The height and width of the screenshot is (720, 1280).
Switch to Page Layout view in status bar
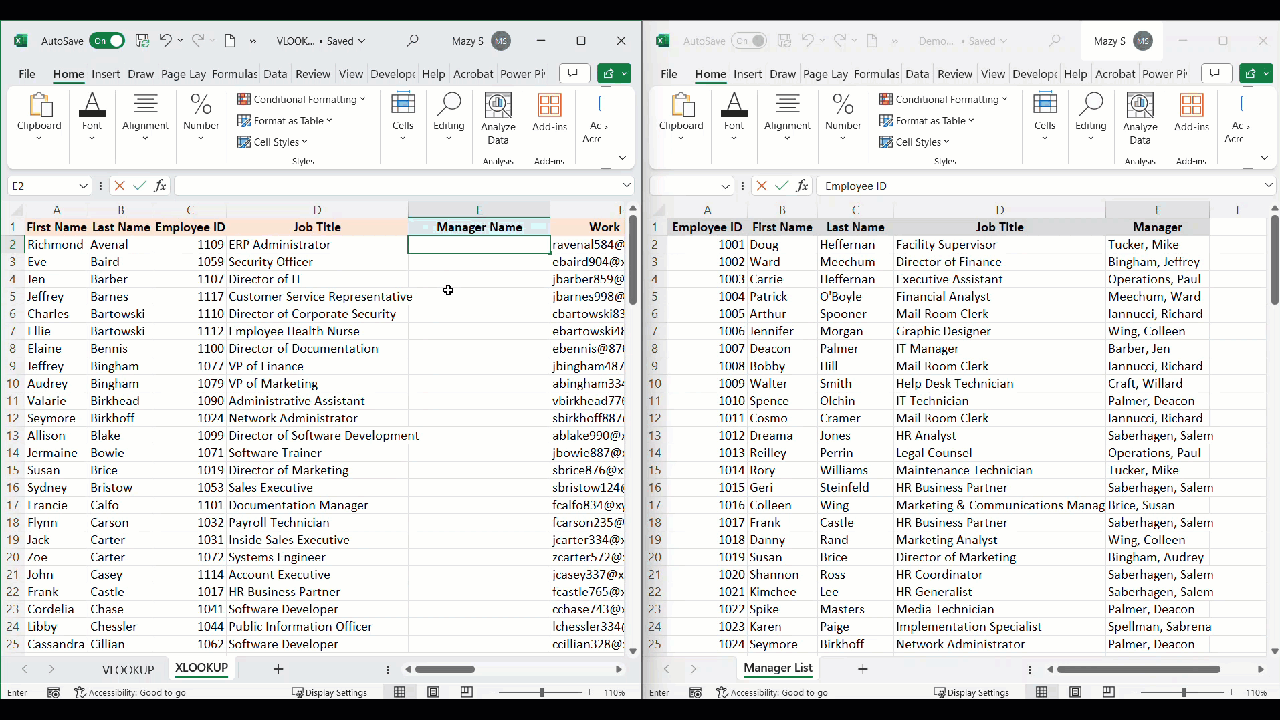(x=433, y=691)
